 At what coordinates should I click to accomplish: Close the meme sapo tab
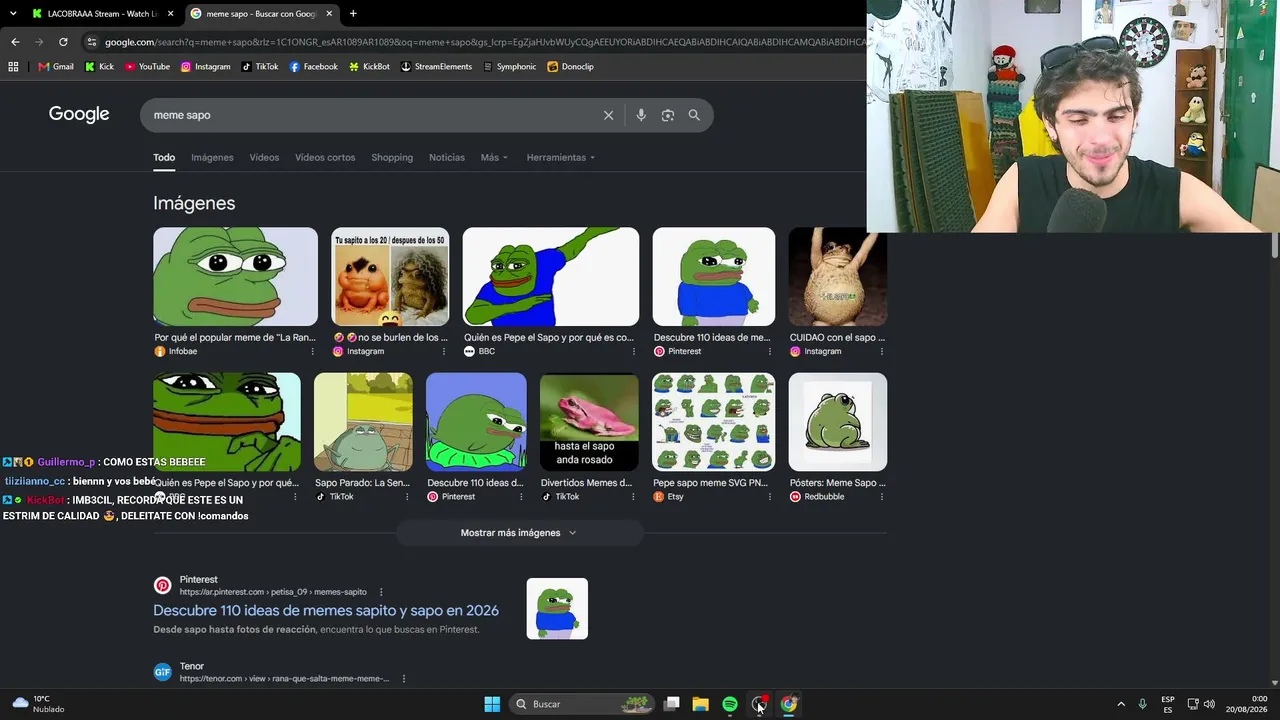(329, 14)
